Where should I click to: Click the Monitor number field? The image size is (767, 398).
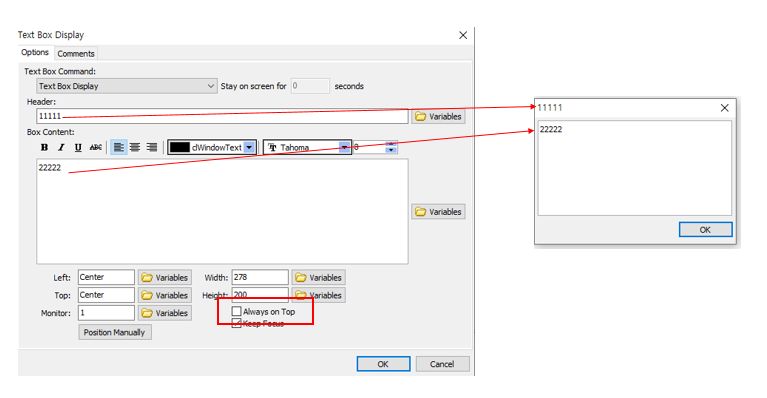tap(106, 312)
